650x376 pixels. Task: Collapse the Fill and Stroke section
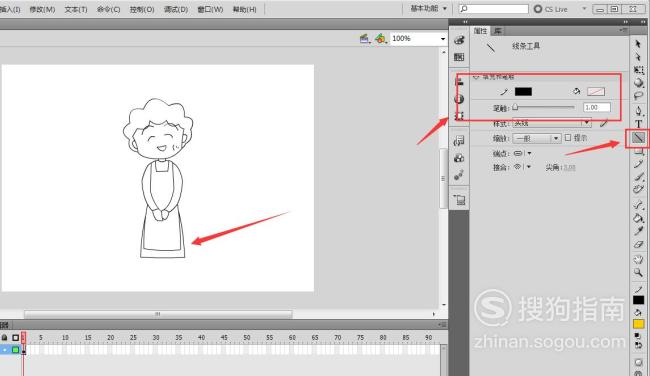click(x=476, y=77)
